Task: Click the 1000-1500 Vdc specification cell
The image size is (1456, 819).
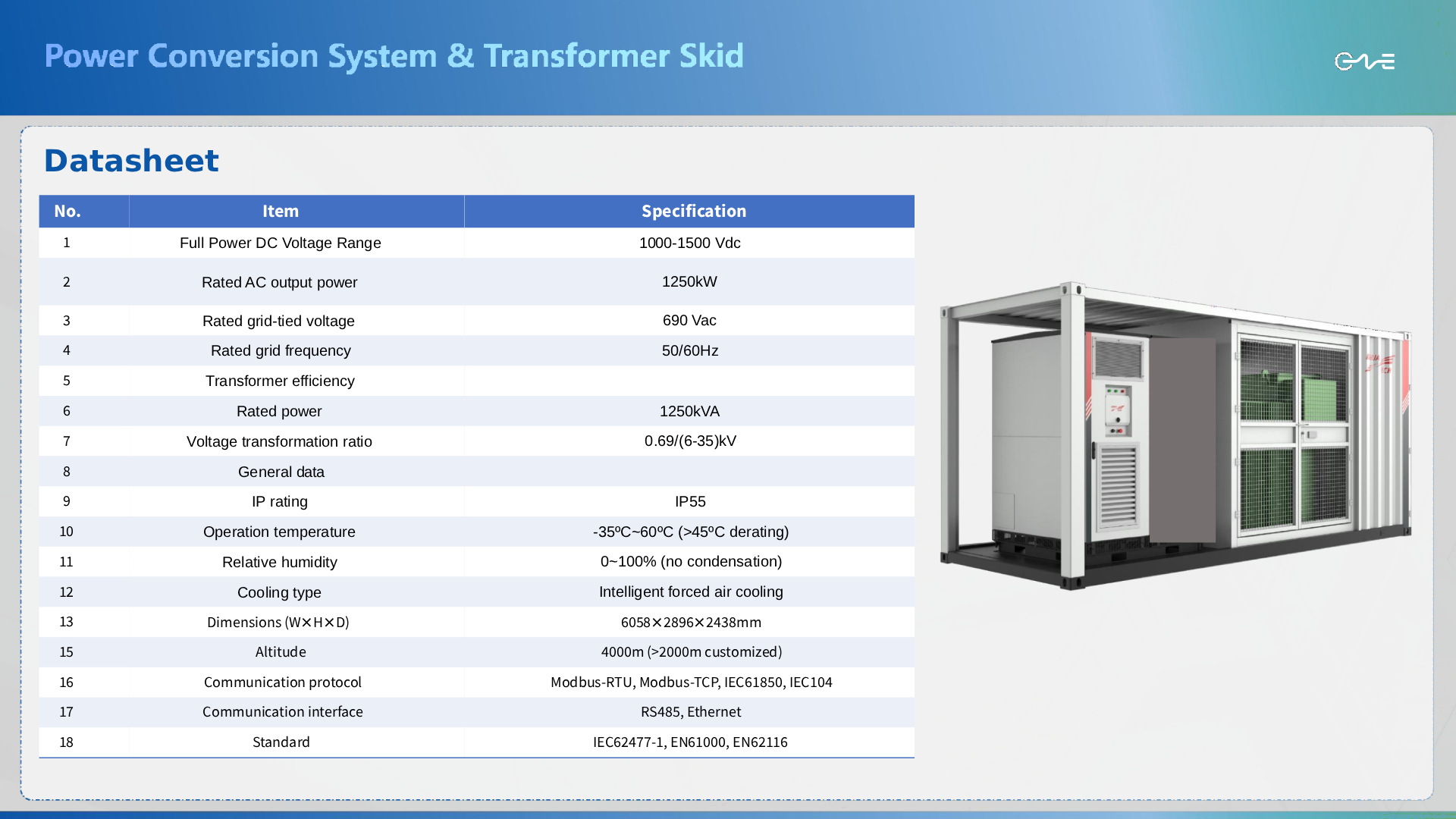Action: pyautogui.click(x=689, y=243)
